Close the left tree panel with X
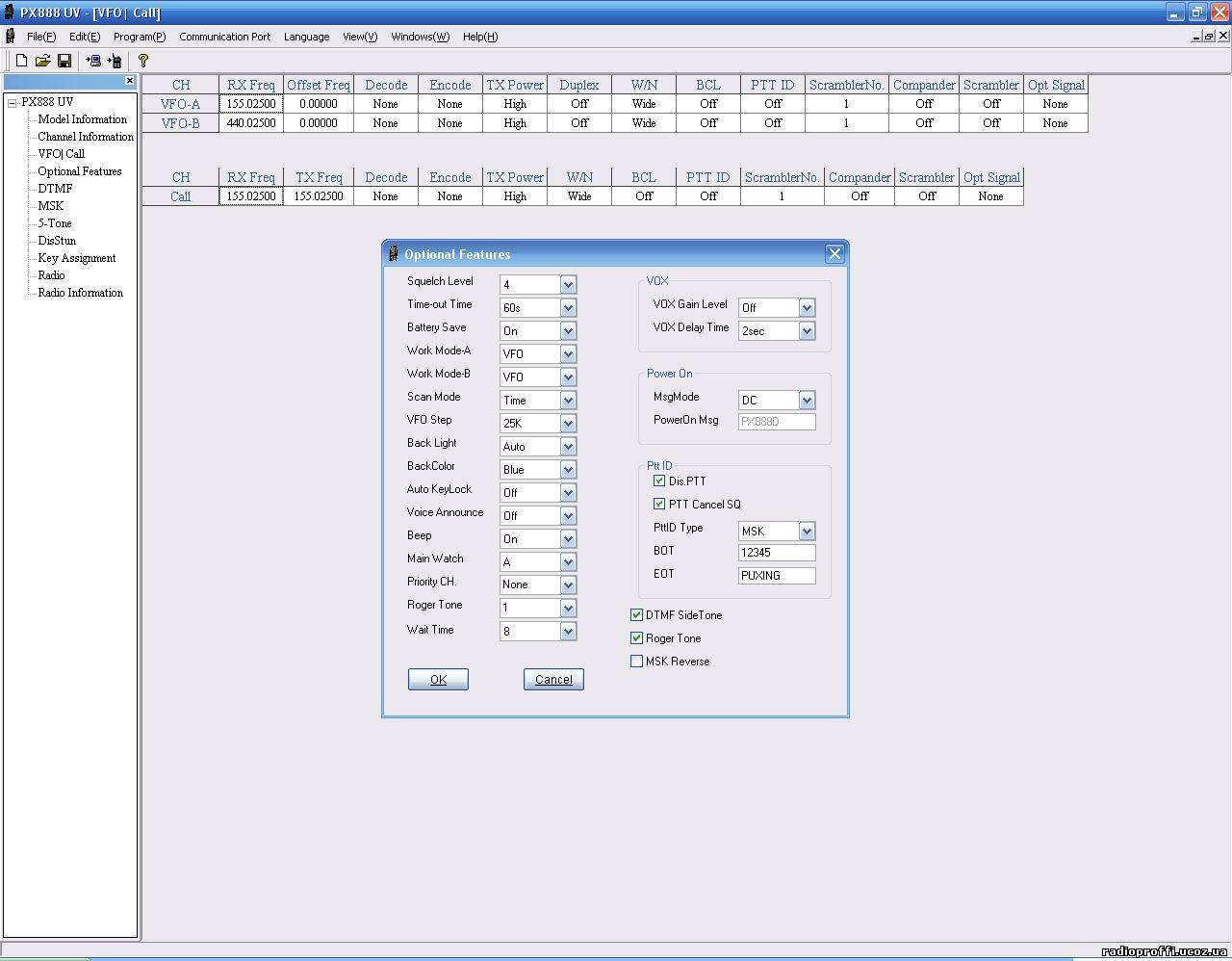This screenshot has width=1232, height=961. [x=130, y=81]
